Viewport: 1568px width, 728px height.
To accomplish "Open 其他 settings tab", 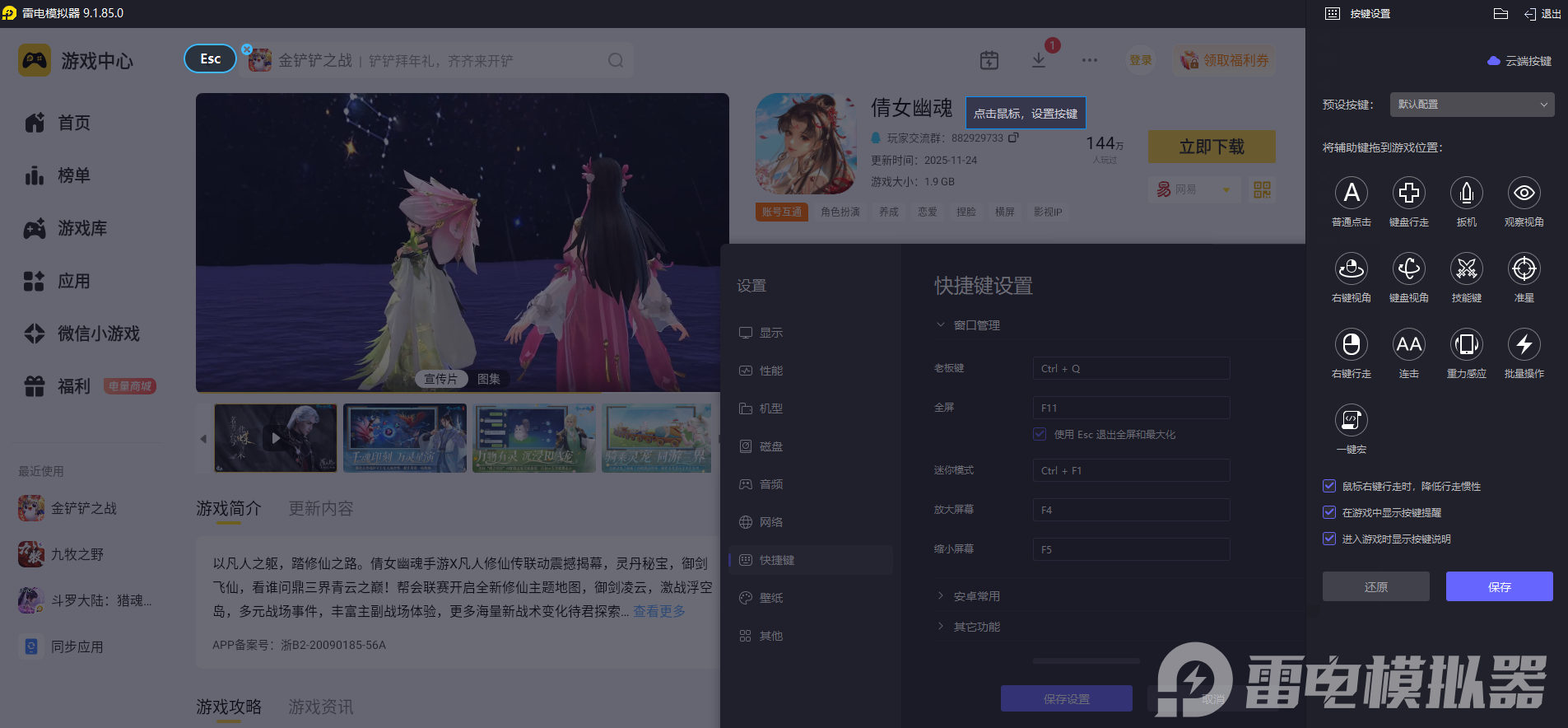I will [x=811, y=636].
